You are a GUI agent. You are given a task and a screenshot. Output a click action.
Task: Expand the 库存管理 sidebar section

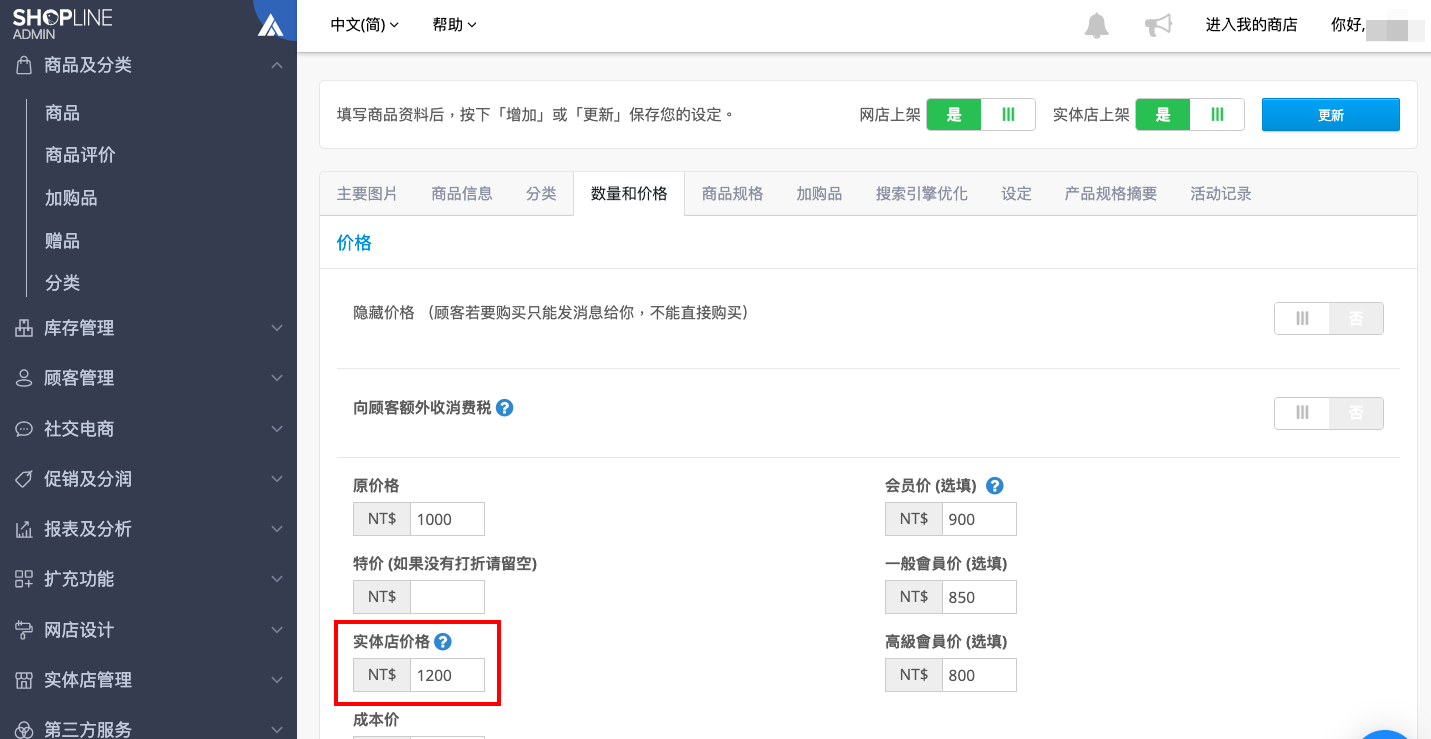coord(277,328)
